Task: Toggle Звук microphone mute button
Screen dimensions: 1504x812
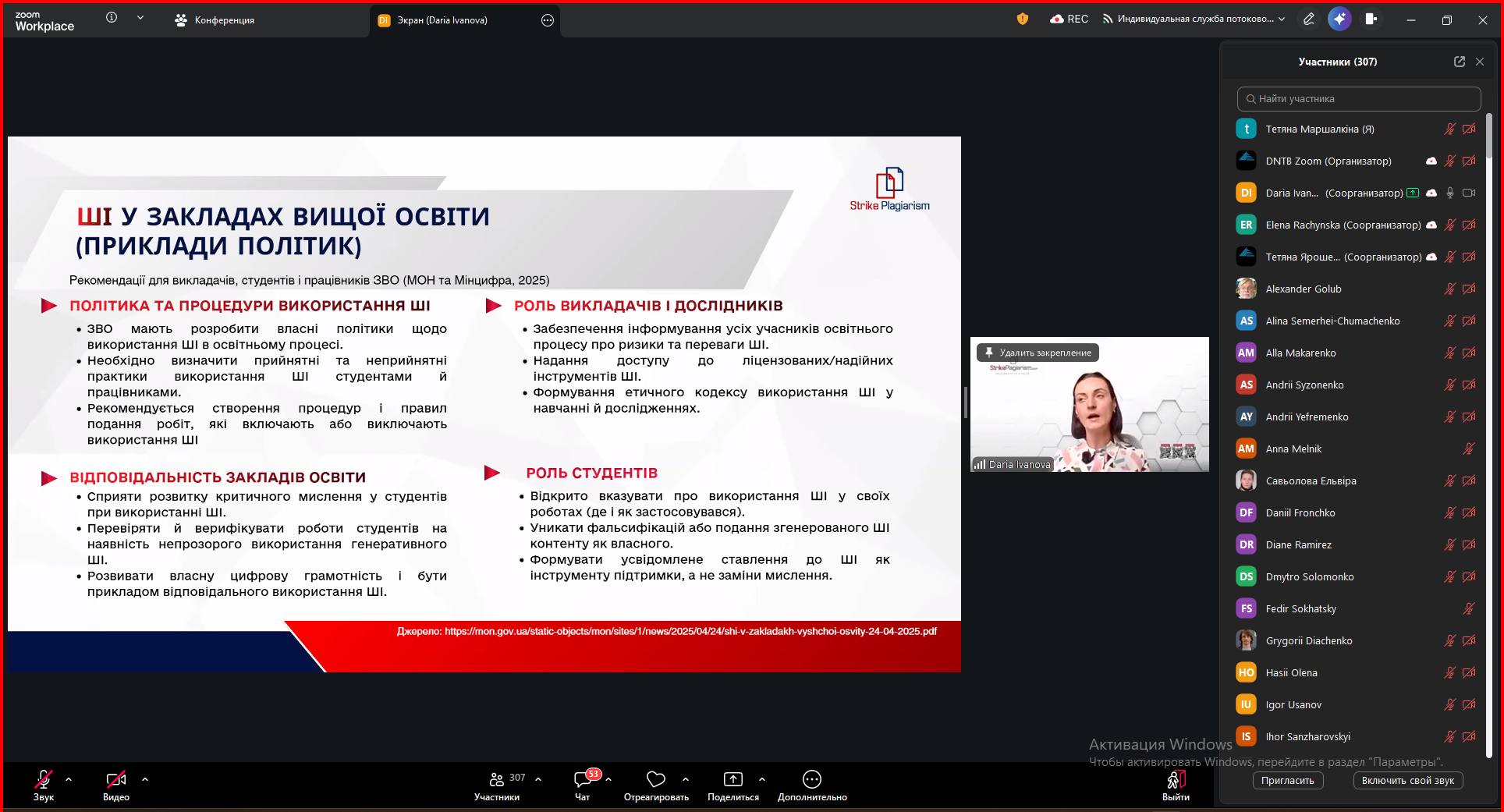Action: [44, 785]
